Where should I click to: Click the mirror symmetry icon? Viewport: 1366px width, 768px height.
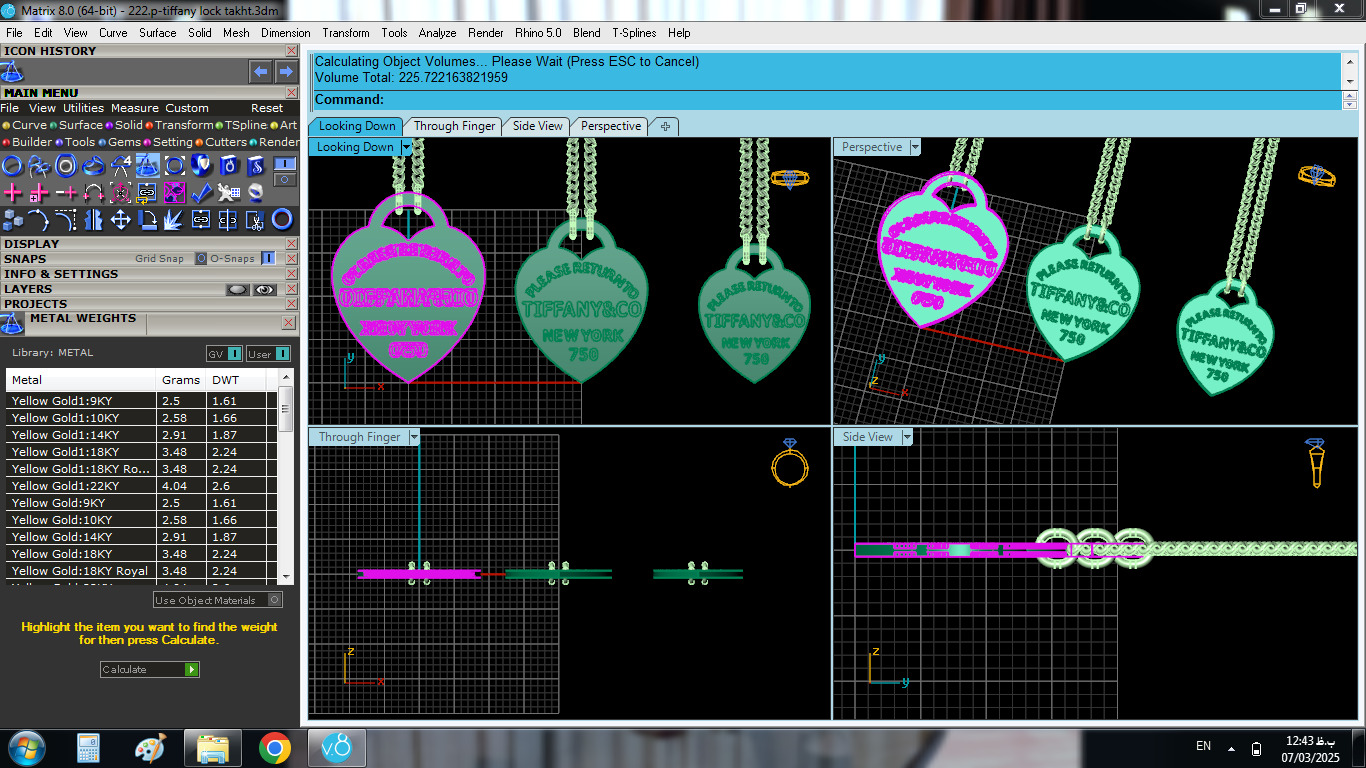[93, 219]
